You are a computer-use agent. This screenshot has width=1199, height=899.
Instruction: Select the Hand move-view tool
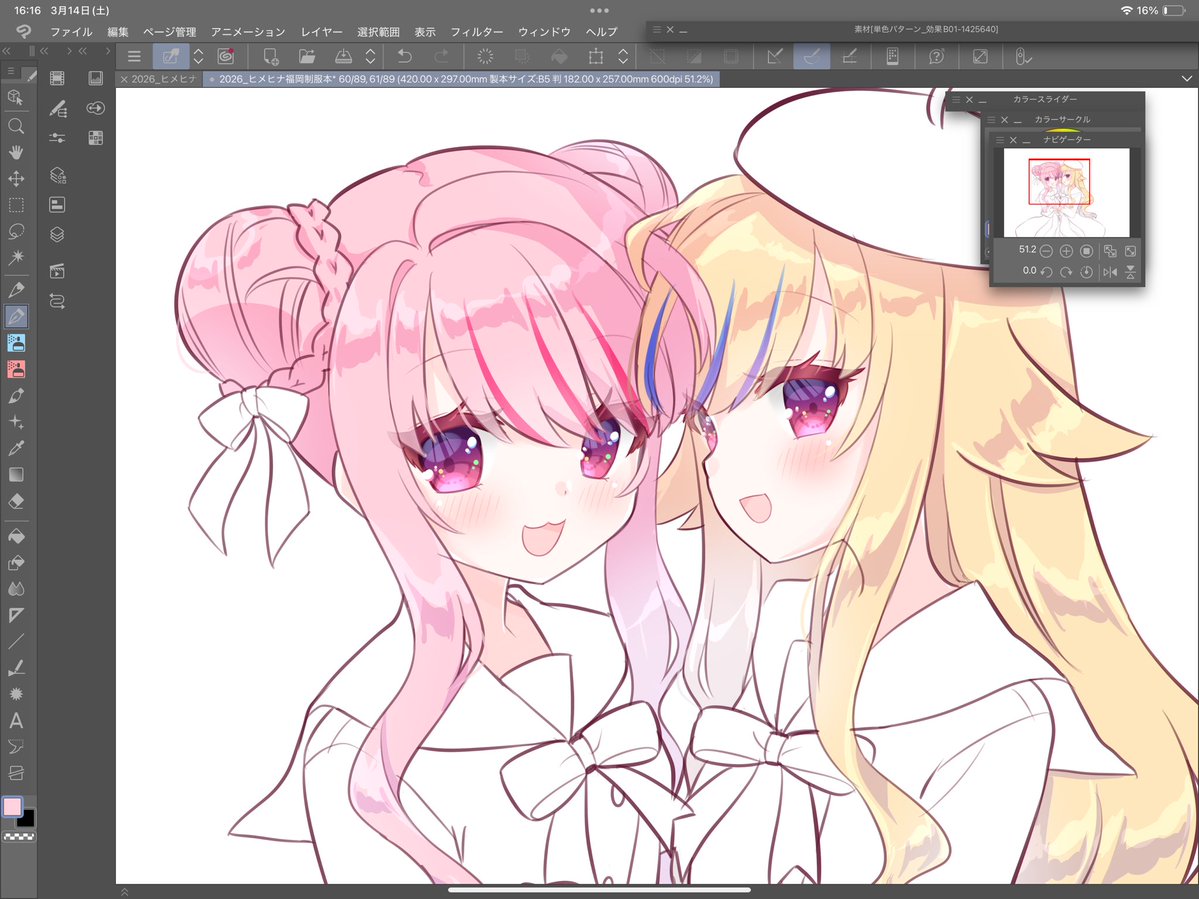click(15, 152)
